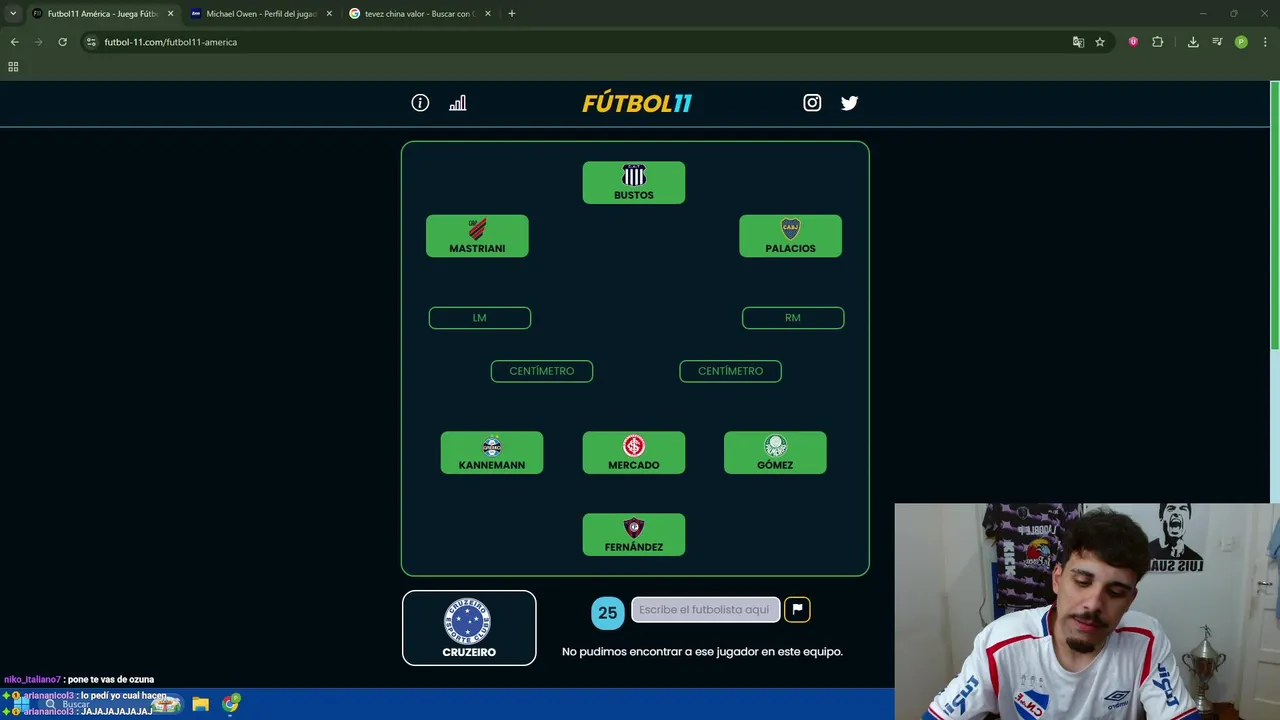The width and height of the screenshot is (1280, 720).
Task: Switch to tevez china valor tab
Action: coord(420,14)
